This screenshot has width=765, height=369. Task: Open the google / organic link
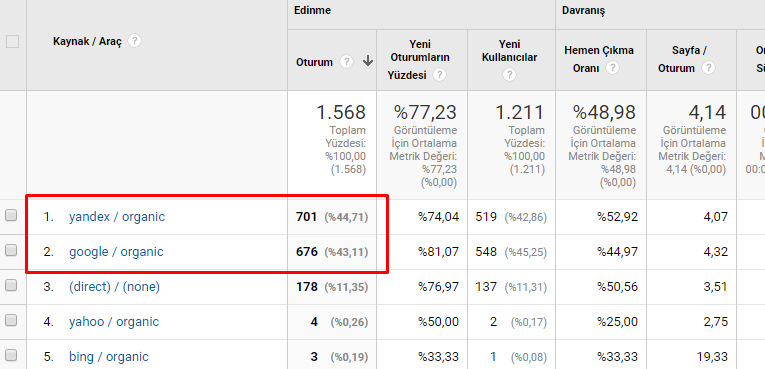tap(116, 252)
